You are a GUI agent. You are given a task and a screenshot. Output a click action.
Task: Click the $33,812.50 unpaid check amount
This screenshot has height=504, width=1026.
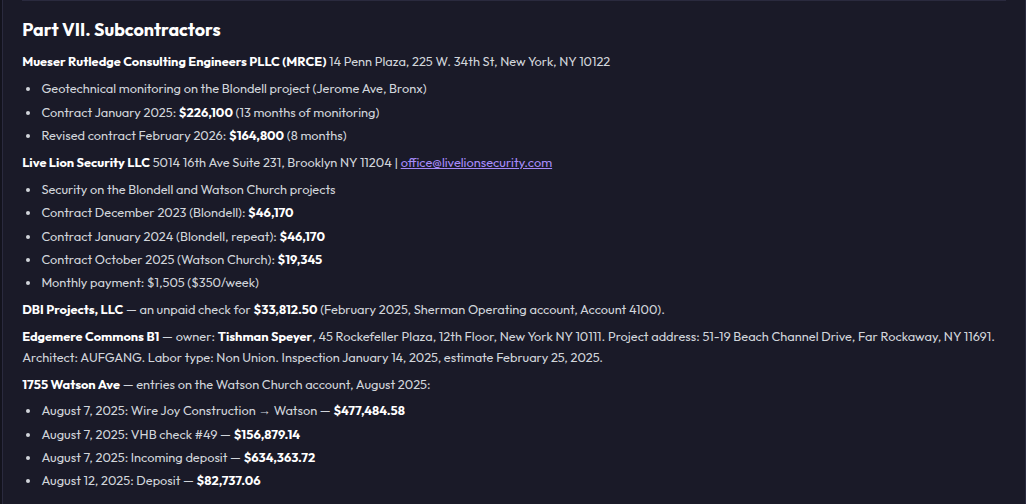(x=285, y=310)
